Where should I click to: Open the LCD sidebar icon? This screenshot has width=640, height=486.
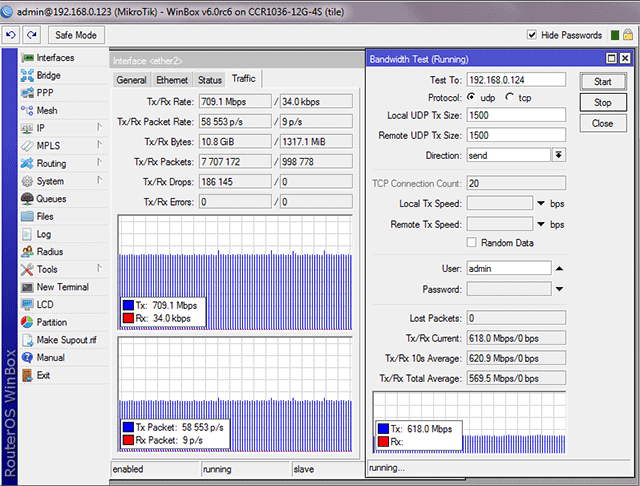click(x=27, y=304)
